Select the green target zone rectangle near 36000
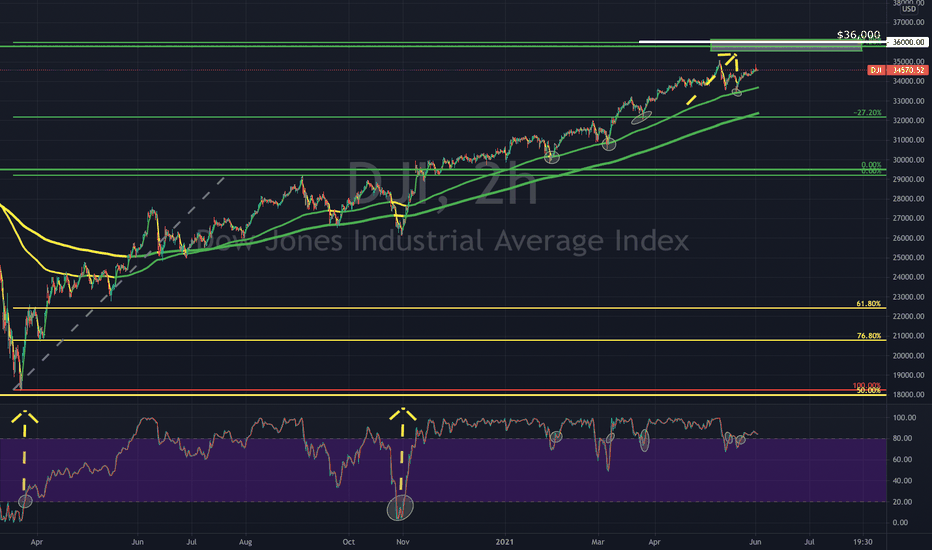 coord(786,45)
